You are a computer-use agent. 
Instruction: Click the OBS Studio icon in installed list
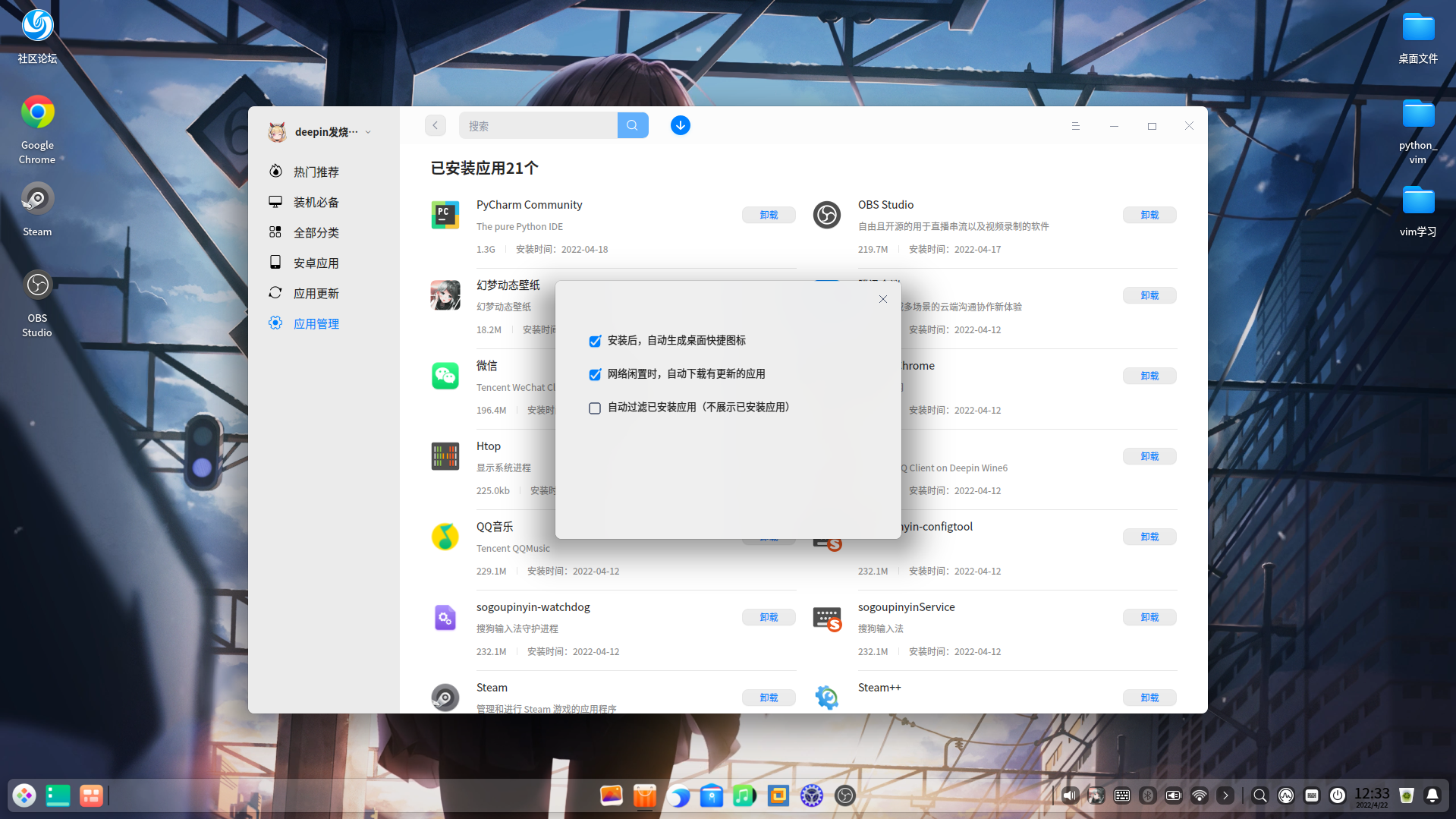point(827,215)
